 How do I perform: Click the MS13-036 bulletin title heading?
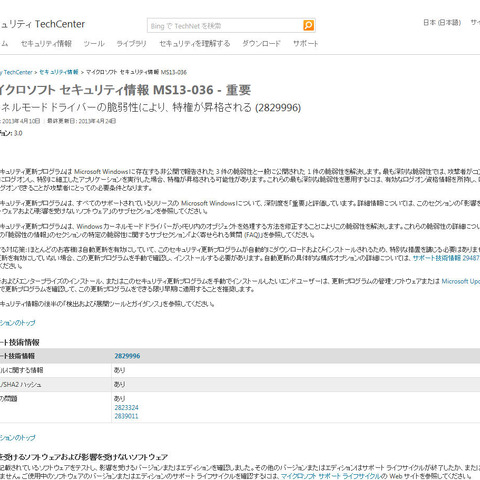point(125,90)
